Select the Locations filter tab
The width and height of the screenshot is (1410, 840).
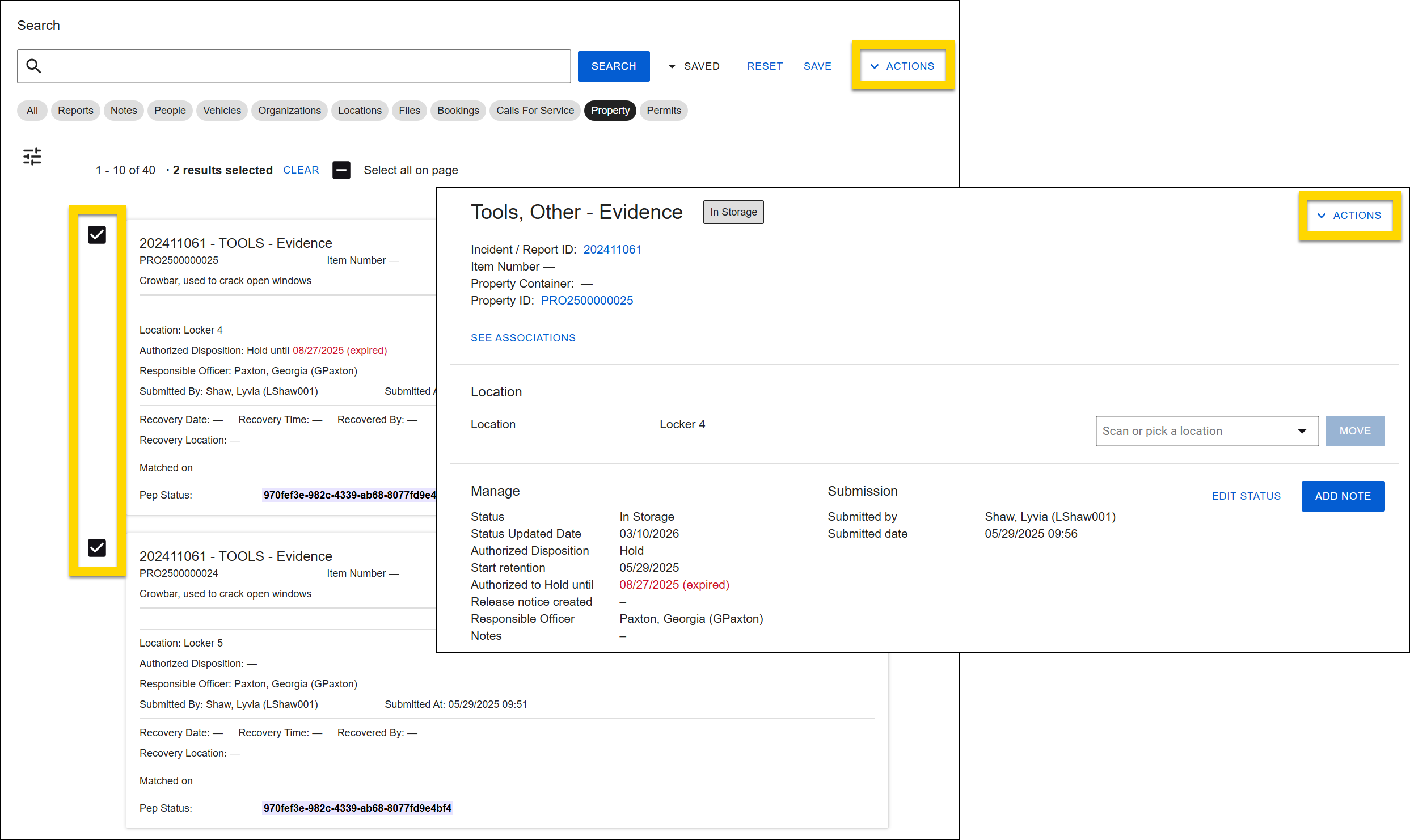360,111
